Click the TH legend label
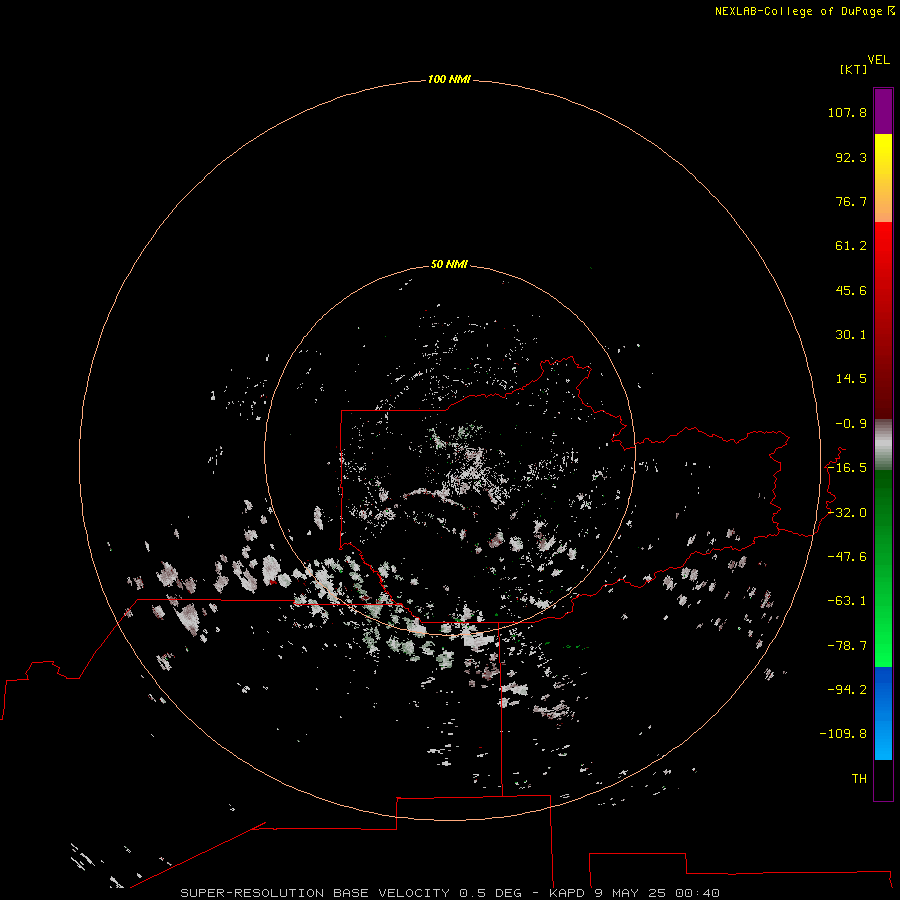The height and width of the screenshot is (900, 900). pos(859,779)
